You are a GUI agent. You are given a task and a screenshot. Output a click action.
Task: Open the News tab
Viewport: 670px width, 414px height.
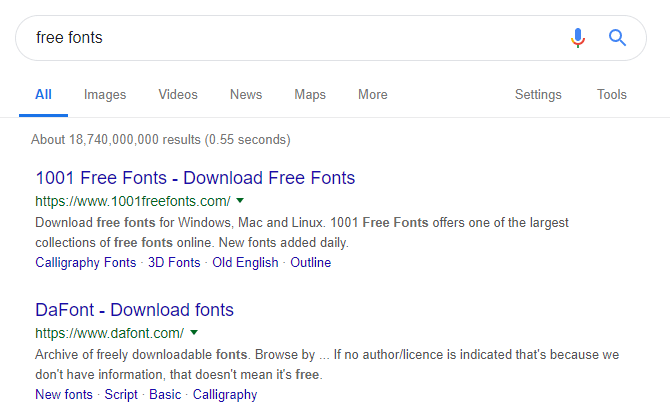(x=246, y=94)
